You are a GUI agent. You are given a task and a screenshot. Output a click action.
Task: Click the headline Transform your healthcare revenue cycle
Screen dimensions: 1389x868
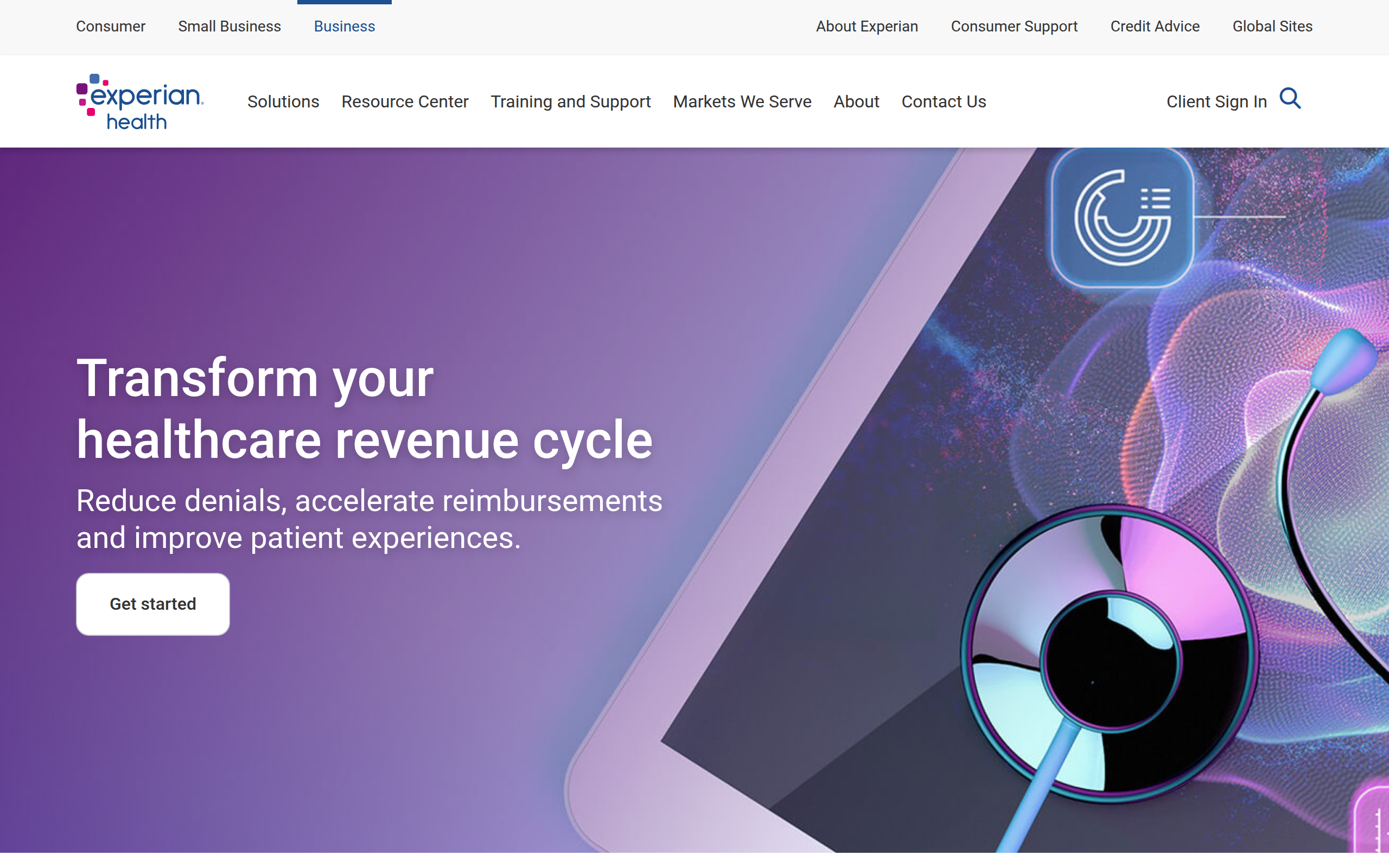365,407
